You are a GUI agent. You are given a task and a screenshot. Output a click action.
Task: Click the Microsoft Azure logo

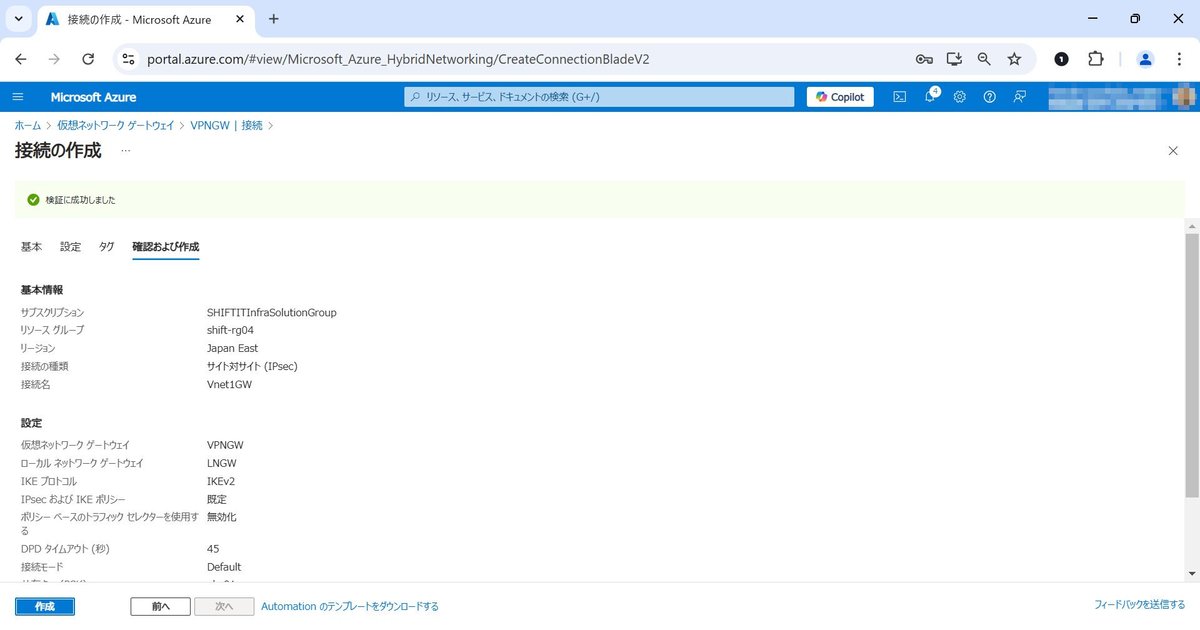(x=93, y=96)
